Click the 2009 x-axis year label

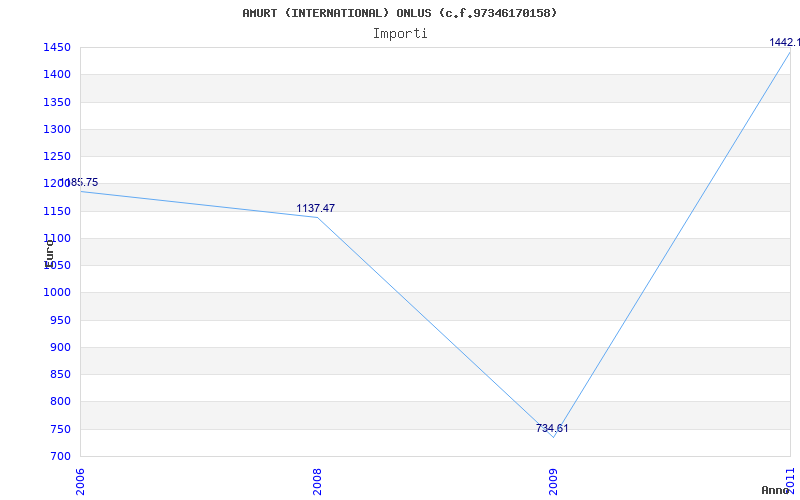[x=554, y=482]
